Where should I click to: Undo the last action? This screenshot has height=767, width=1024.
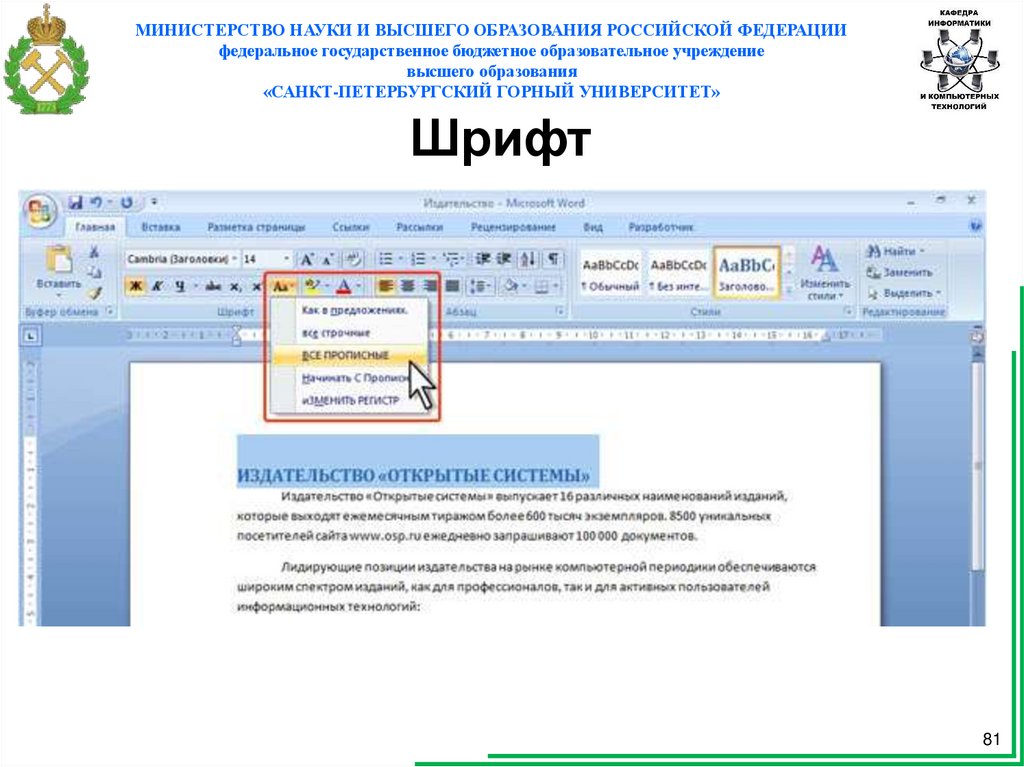coord(96,203)
